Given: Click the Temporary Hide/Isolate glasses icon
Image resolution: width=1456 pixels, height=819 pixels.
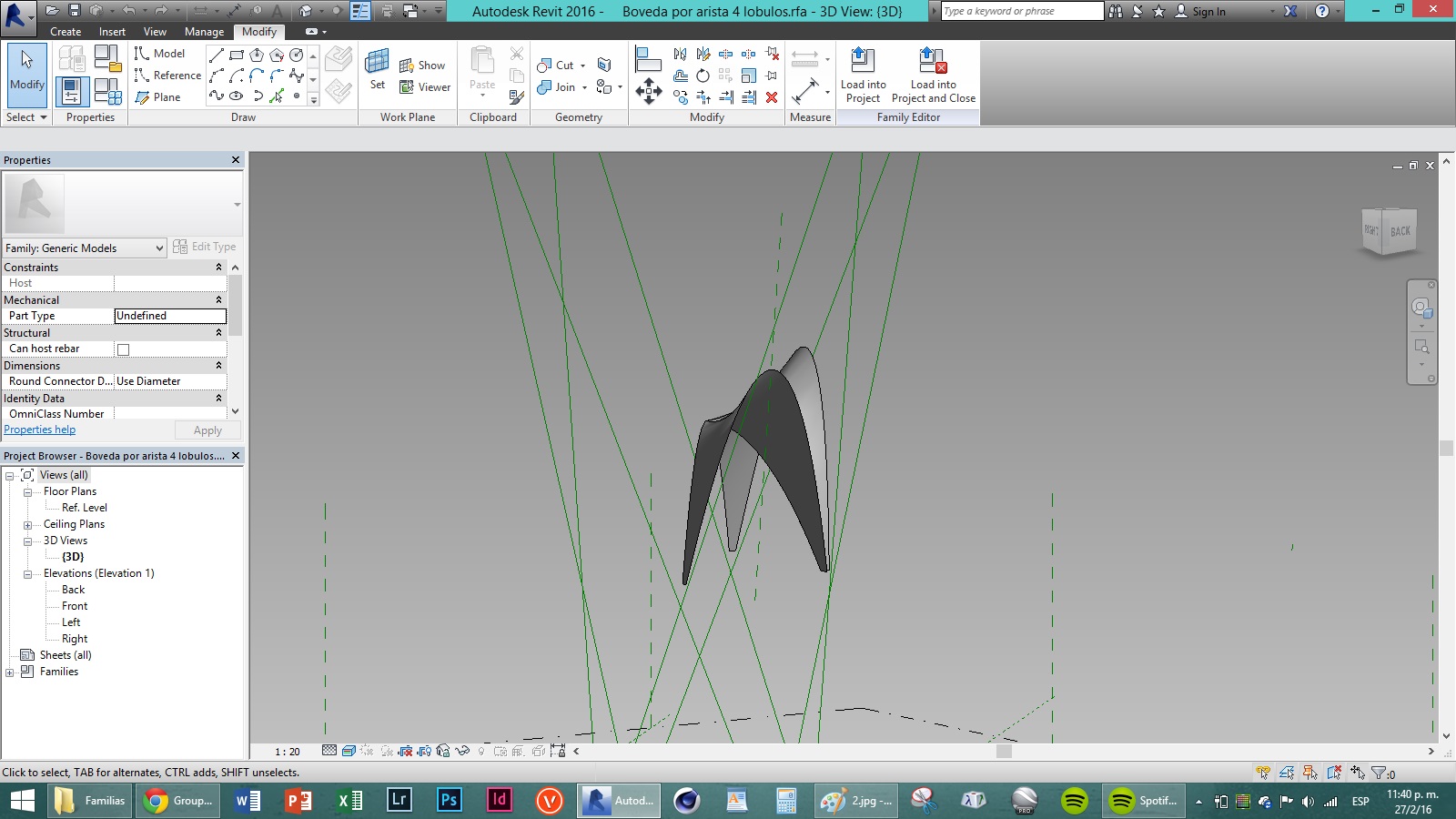Looking at the screenshot, I should pos(462,751).
